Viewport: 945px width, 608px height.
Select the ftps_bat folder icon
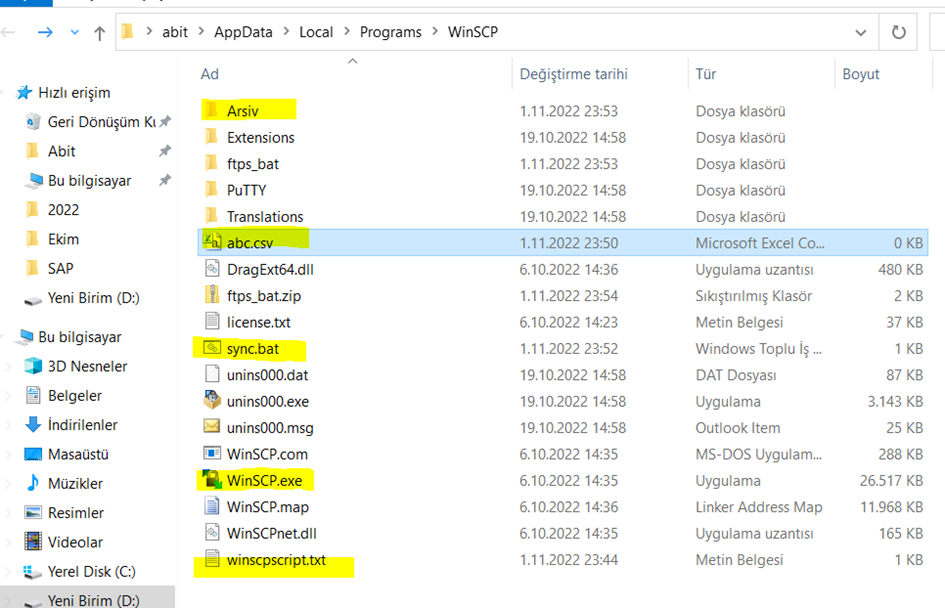tap(212, 163)
